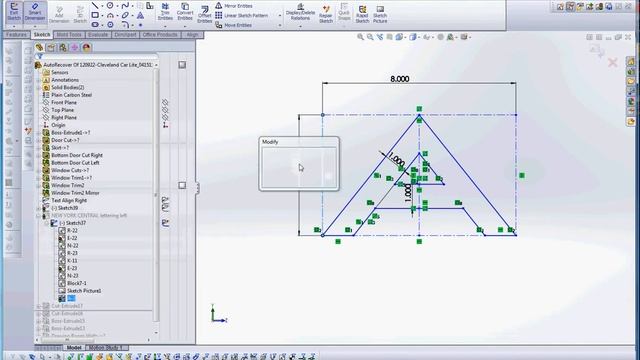
Task: Open the DimXpertManager tab icon
Action: (x=75, y=47)
